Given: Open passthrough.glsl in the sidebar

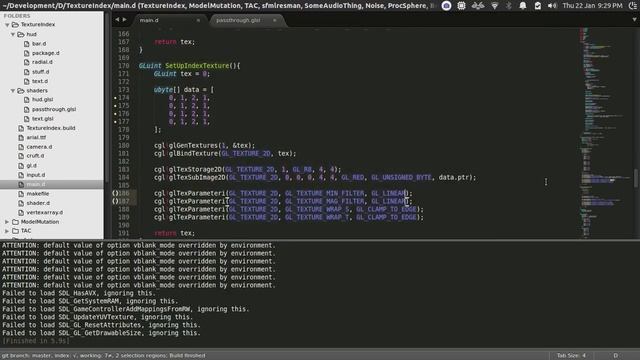Looking at the screenshot, I should point(54,109).
